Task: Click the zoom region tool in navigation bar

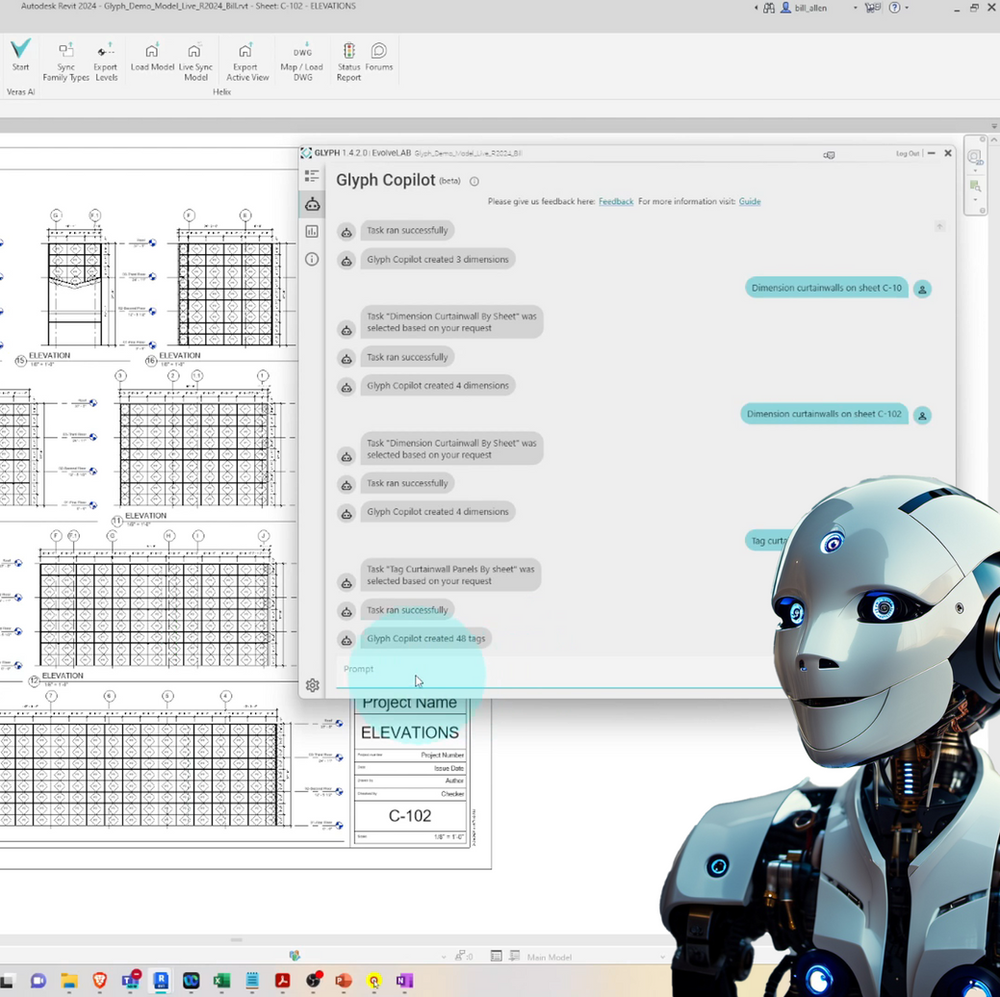Action: [975, 186]
